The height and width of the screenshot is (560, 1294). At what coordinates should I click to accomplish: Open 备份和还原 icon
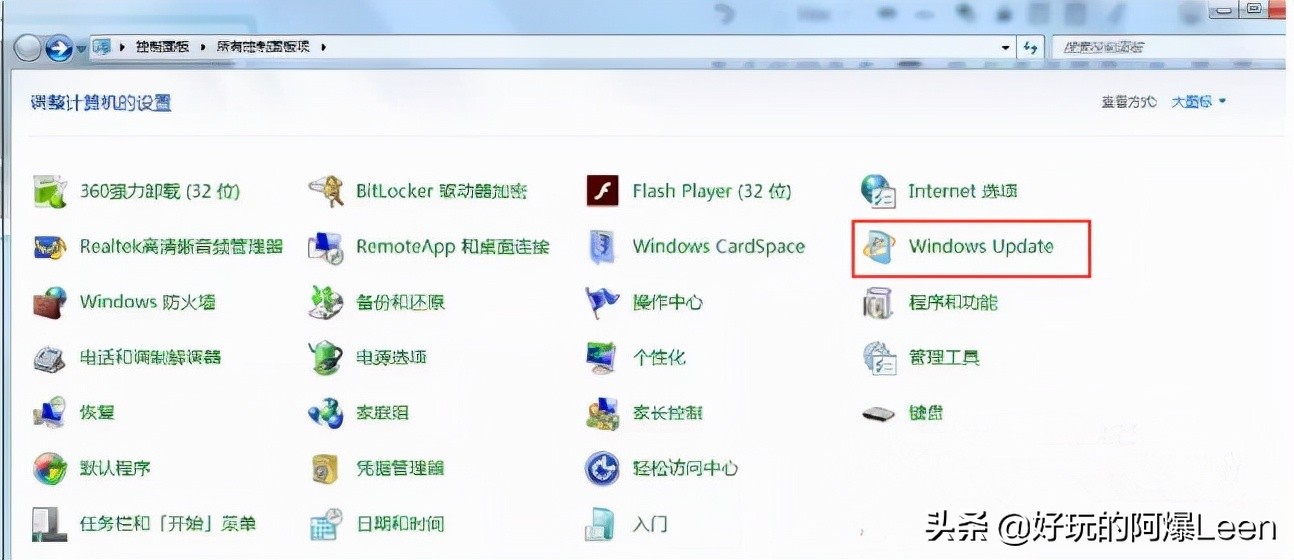pos(326,301)
